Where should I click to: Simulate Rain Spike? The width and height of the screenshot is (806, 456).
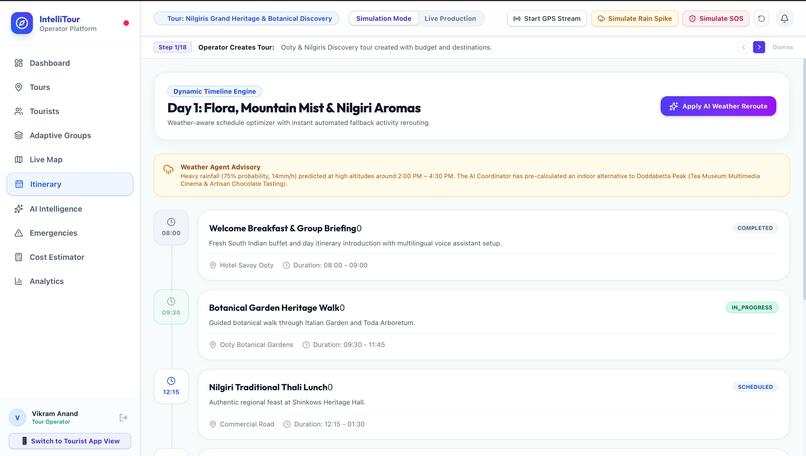[x=635, y=19]
